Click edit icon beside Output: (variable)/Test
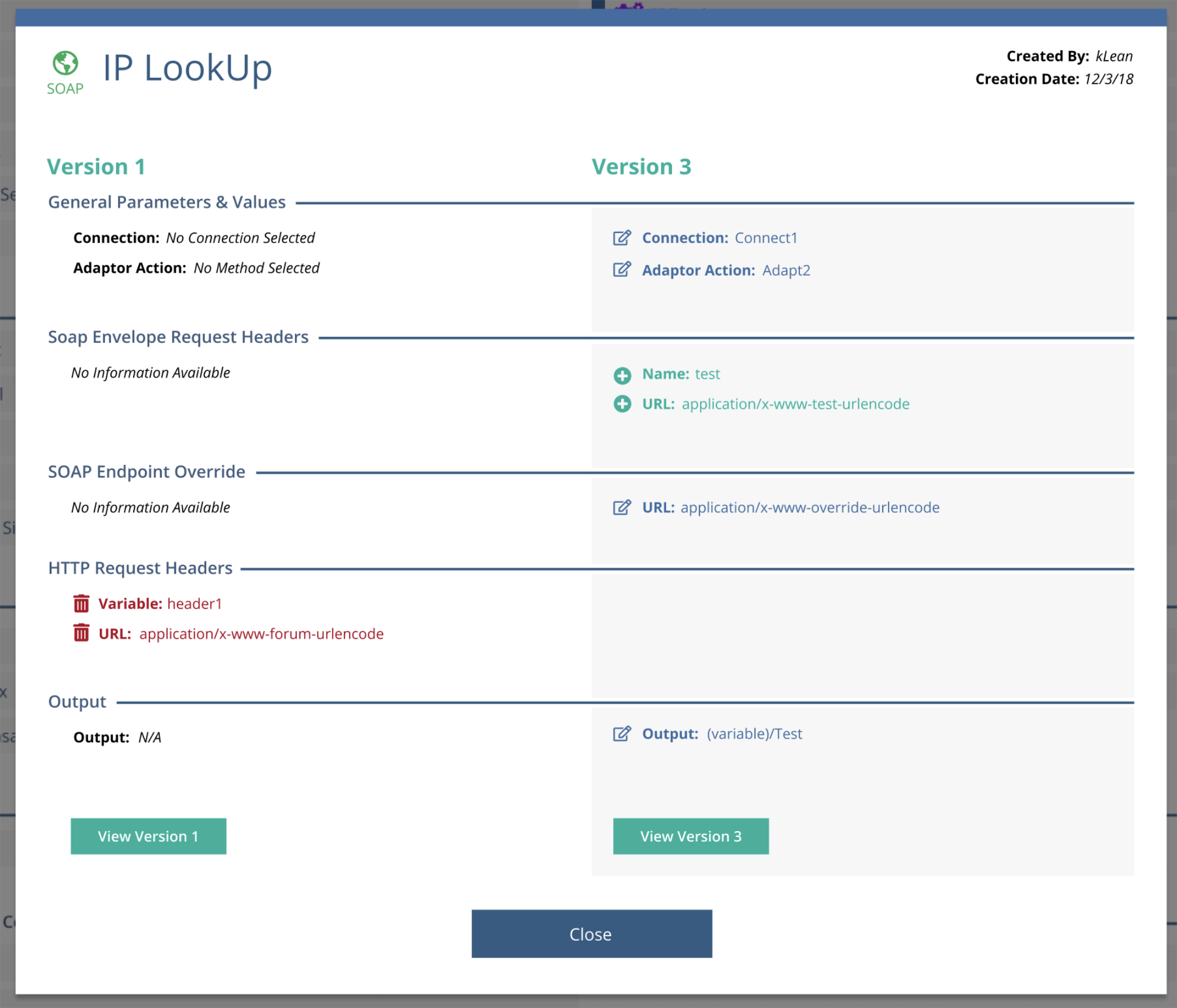The image size is (1177, 1008). tap(622, 734)
